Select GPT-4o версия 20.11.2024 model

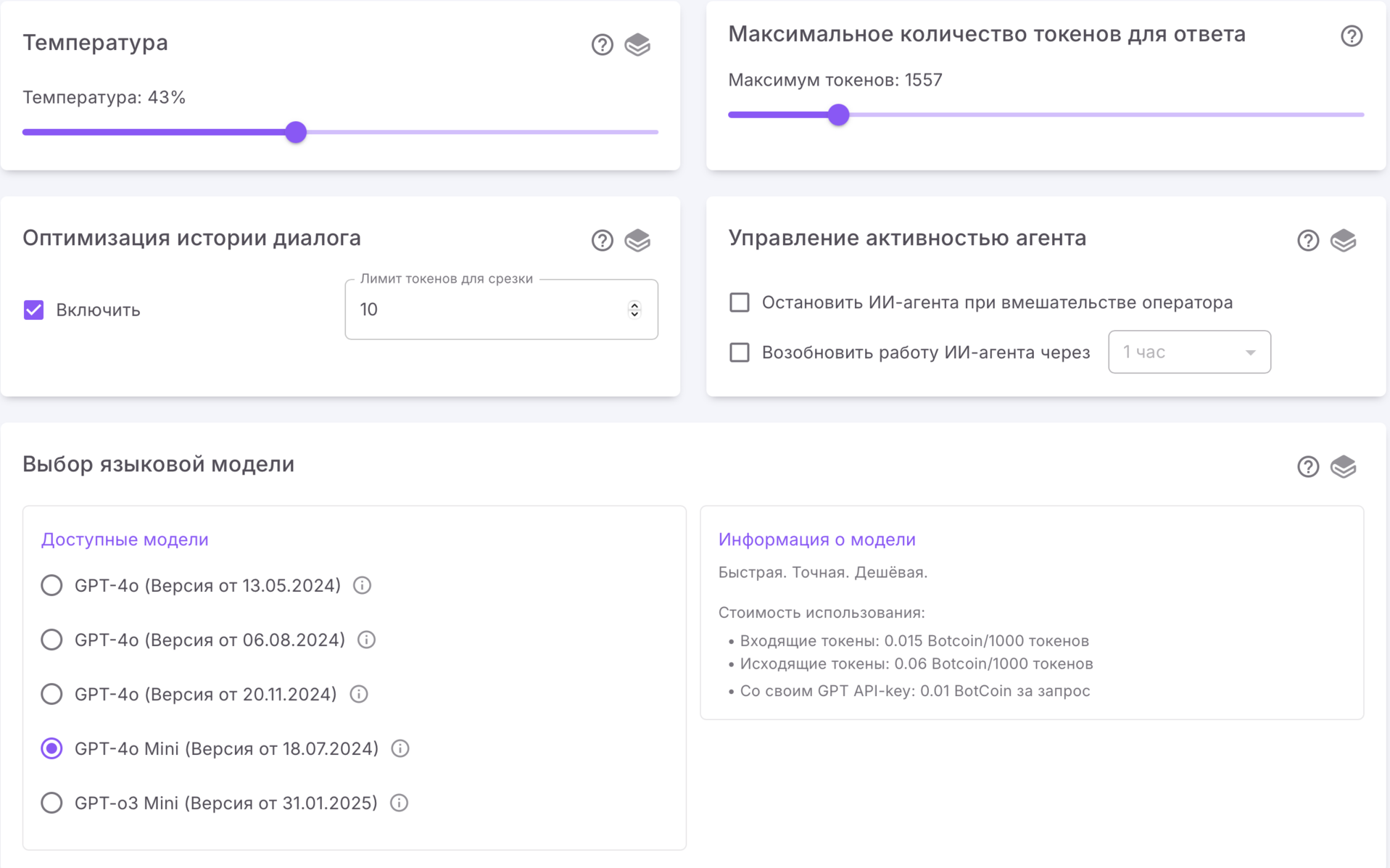(51, 694)
